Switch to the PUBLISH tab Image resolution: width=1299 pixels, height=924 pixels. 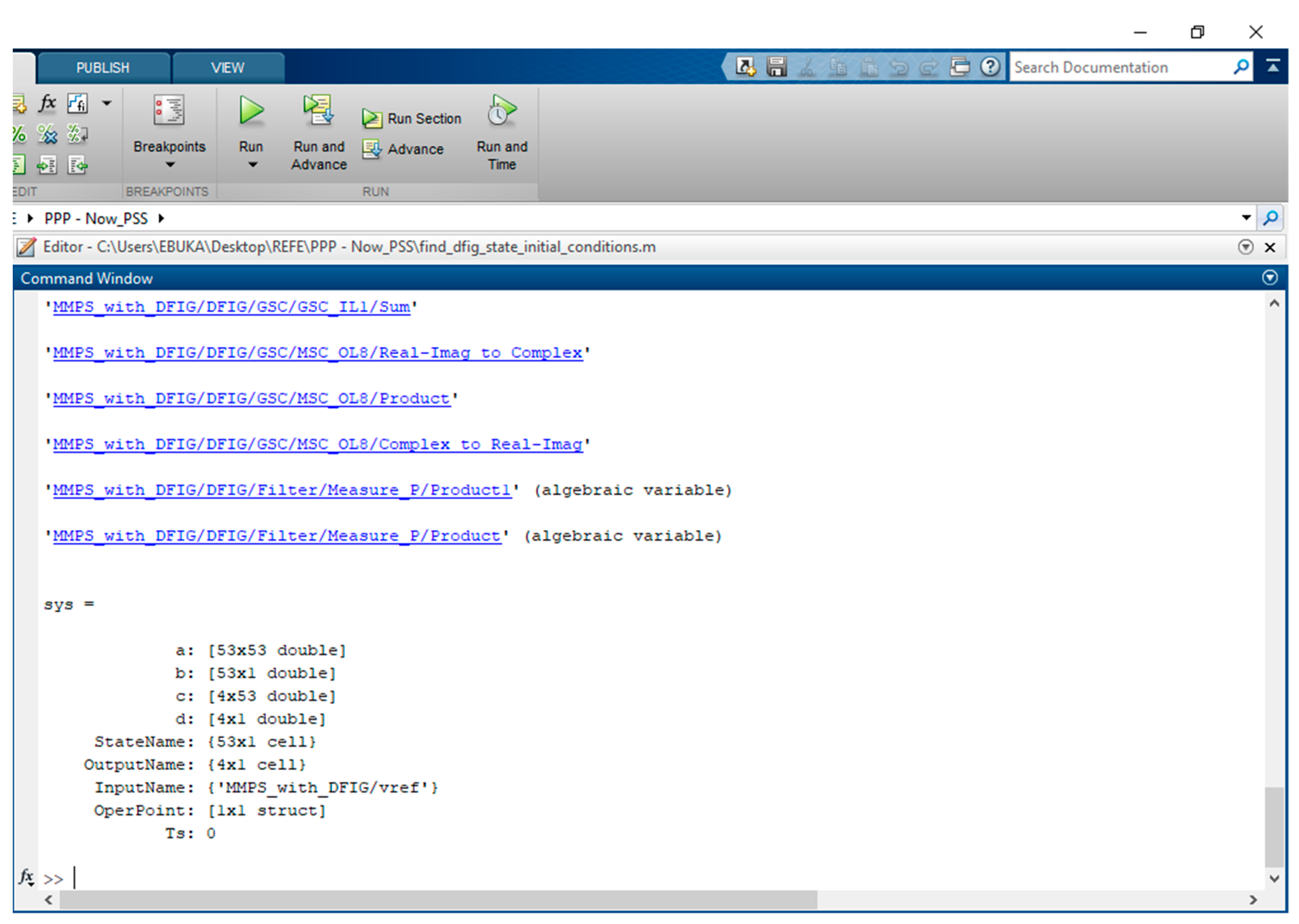[x=102, y=68]
